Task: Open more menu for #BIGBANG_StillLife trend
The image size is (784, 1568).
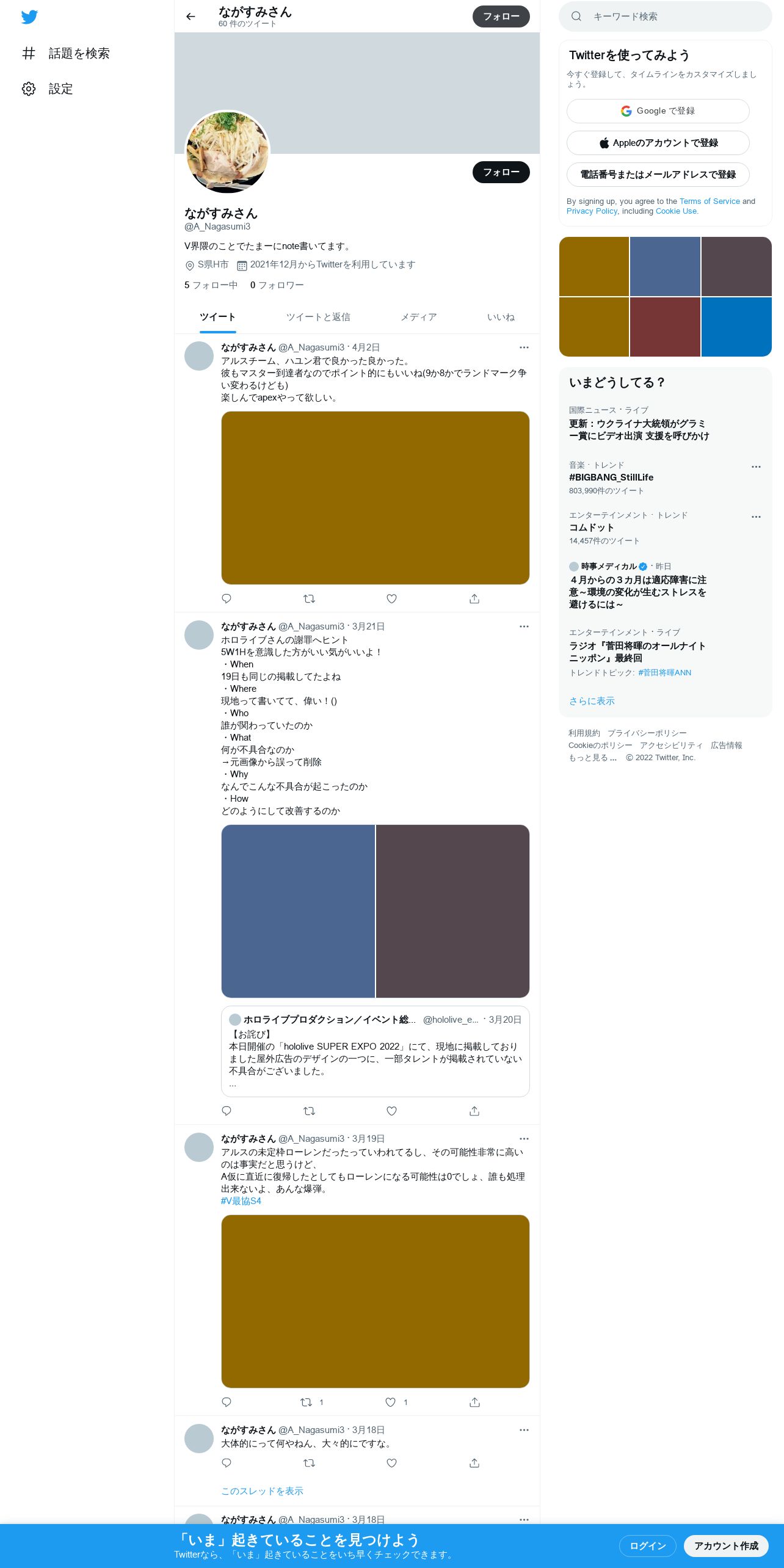Action: pyautogui.click(x=756, y=466)
